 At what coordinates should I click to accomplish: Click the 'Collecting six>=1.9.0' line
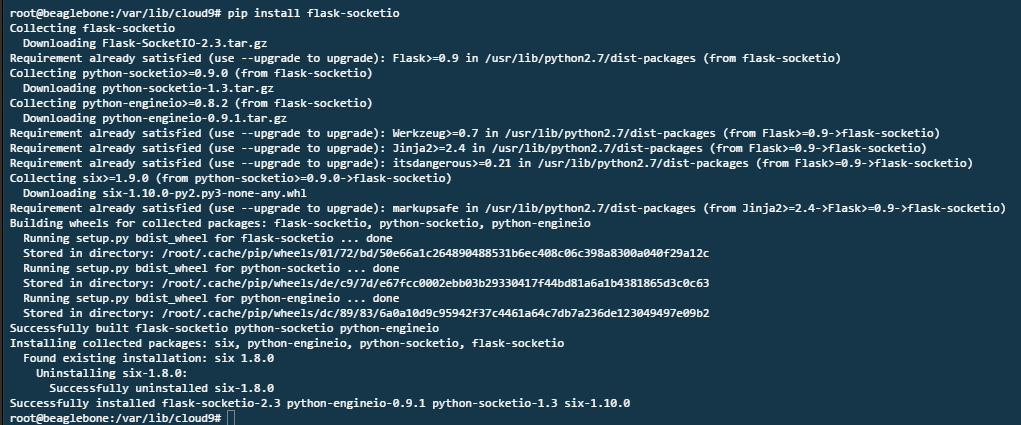(231, 178)
